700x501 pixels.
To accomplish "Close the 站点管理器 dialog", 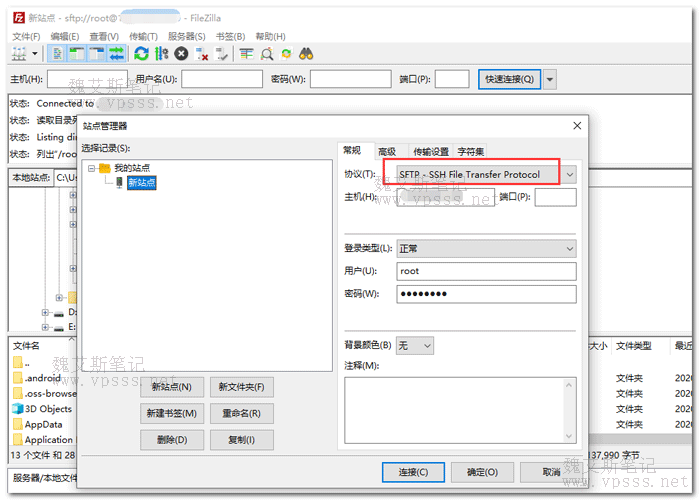I will tap(577, 126).
